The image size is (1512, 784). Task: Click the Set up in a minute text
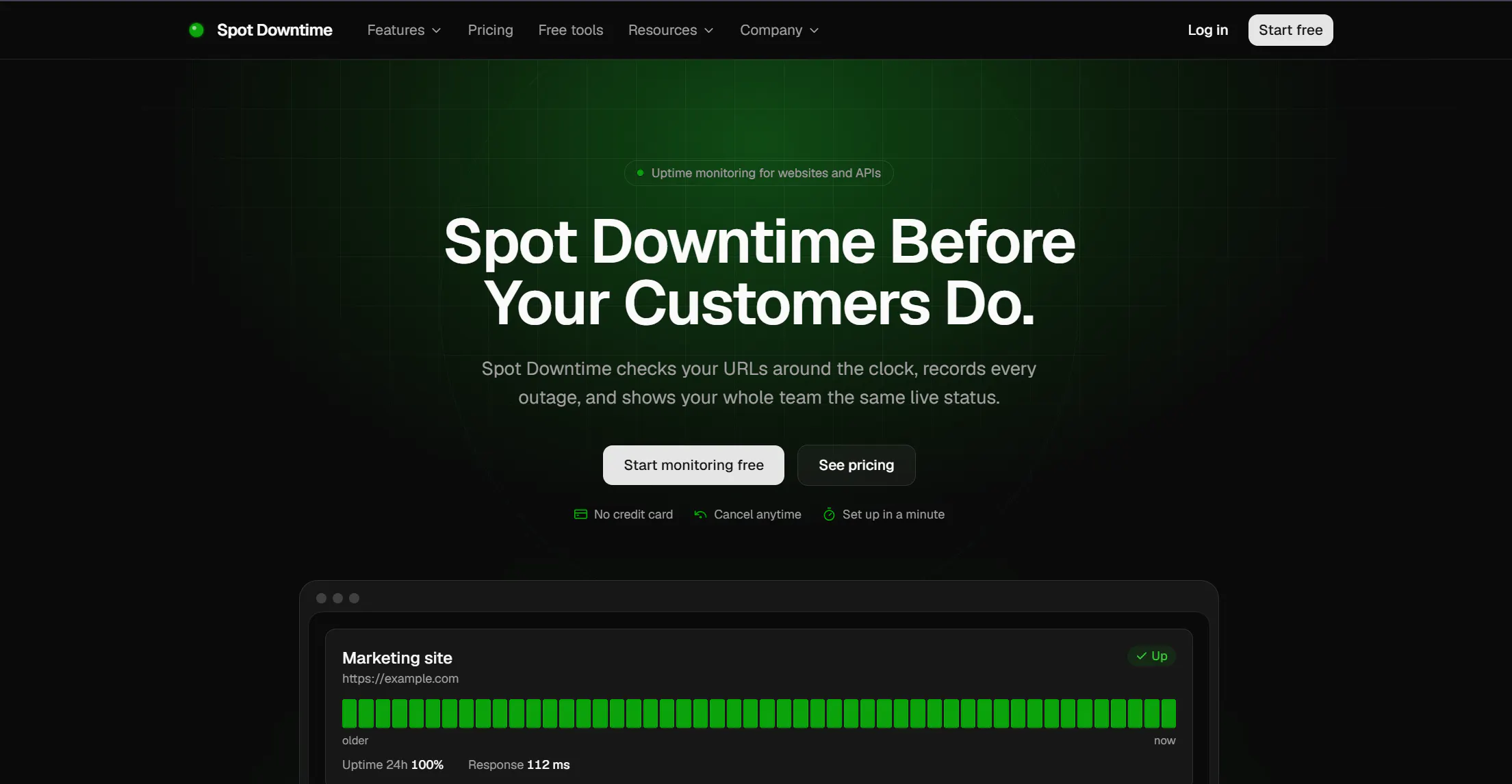coord(893,514)
